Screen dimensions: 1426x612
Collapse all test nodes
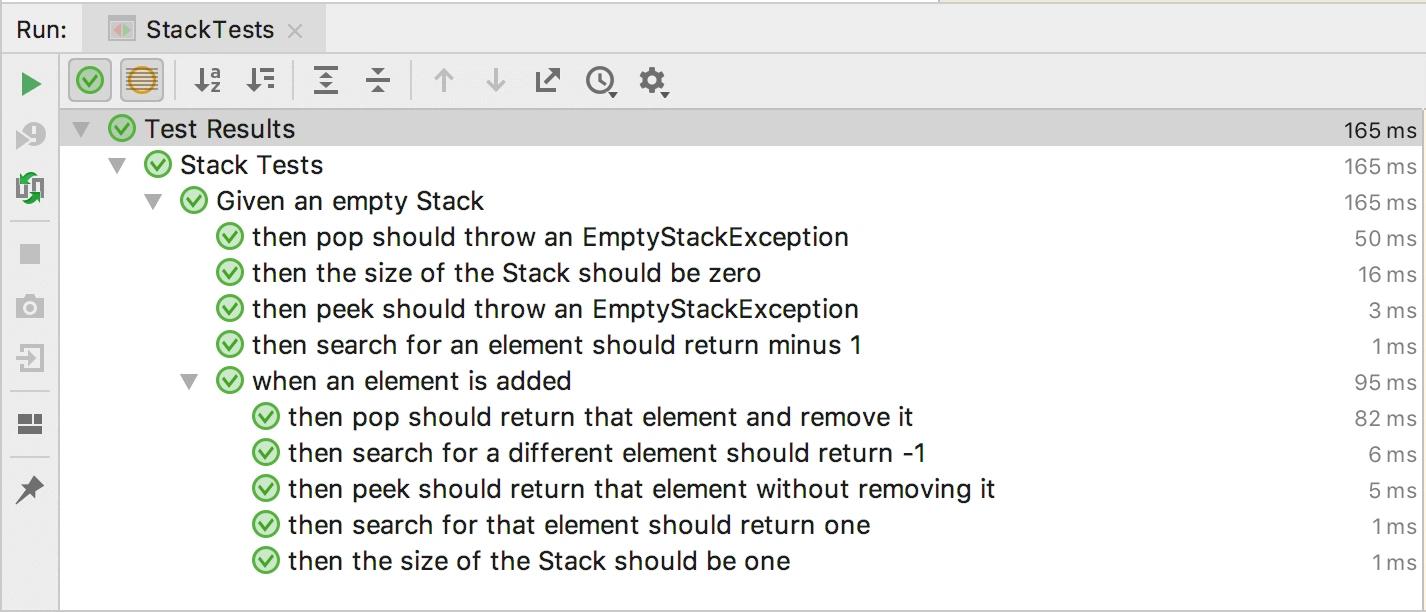[378, 81]
